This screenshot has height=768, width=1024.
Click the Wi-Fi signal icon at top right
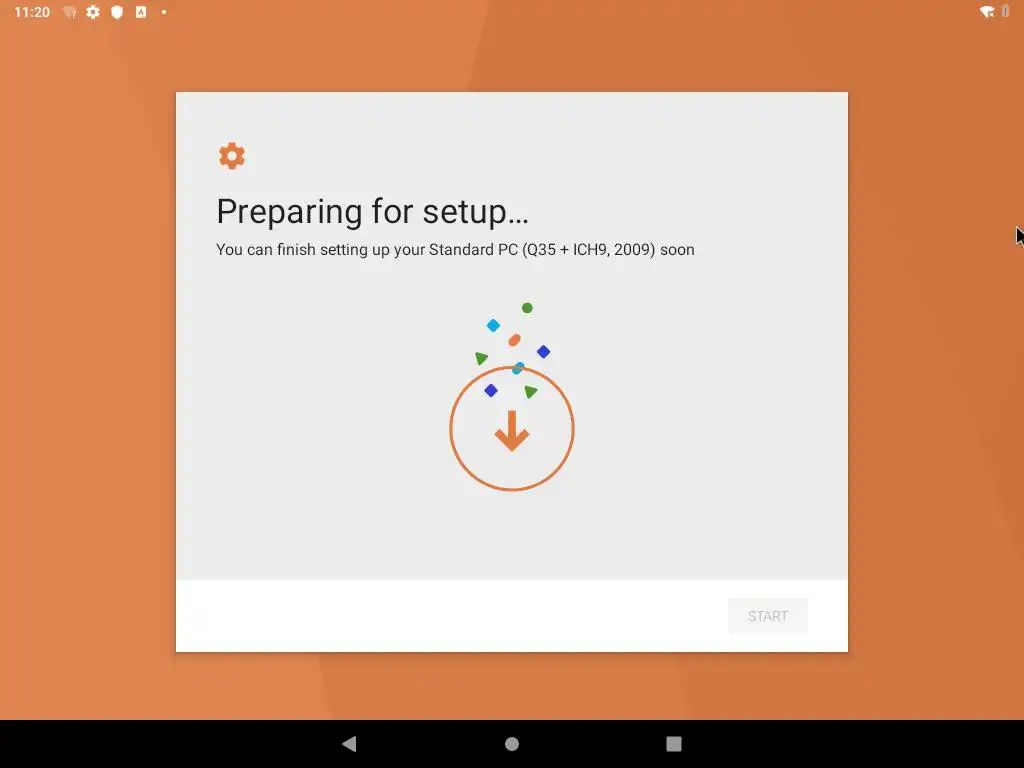(987, 12)
